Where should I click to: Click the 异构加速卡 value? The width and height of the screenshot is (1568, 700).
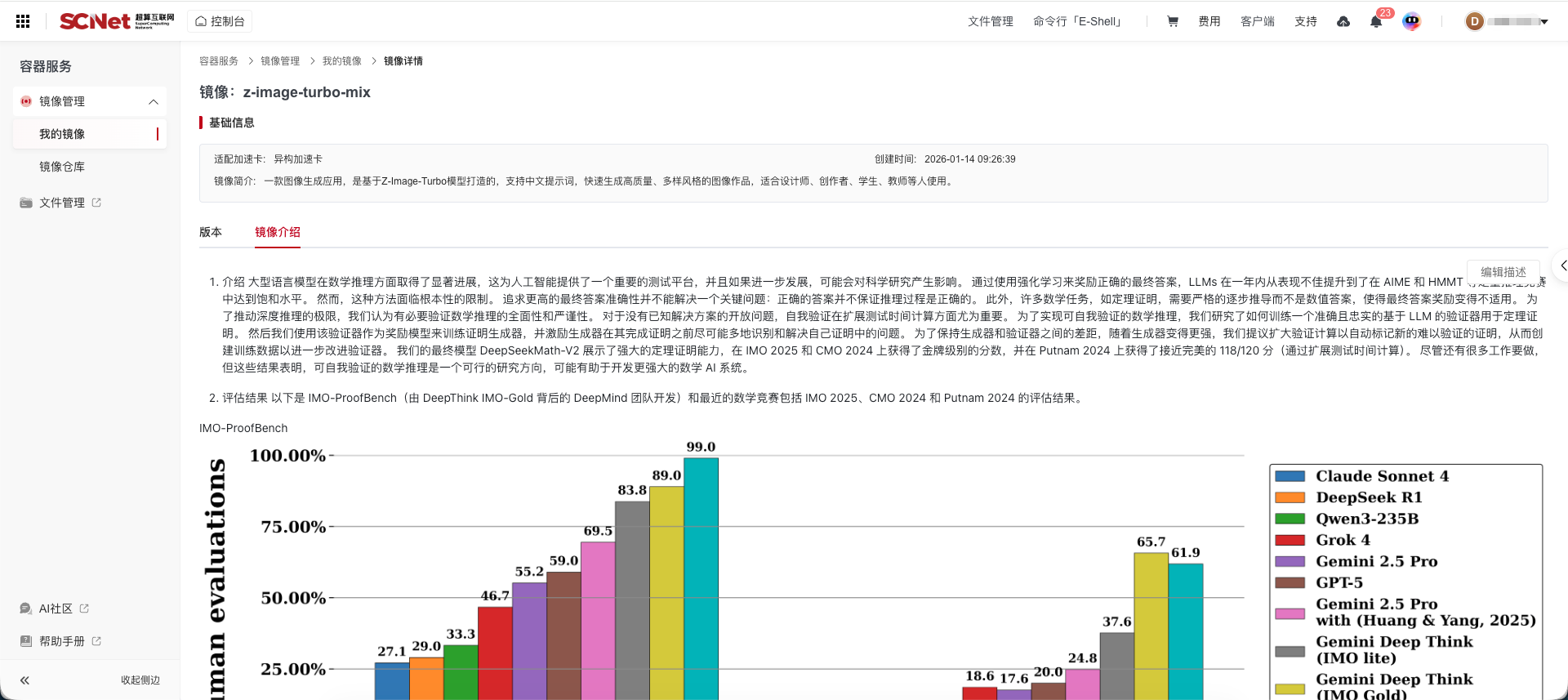298,159
